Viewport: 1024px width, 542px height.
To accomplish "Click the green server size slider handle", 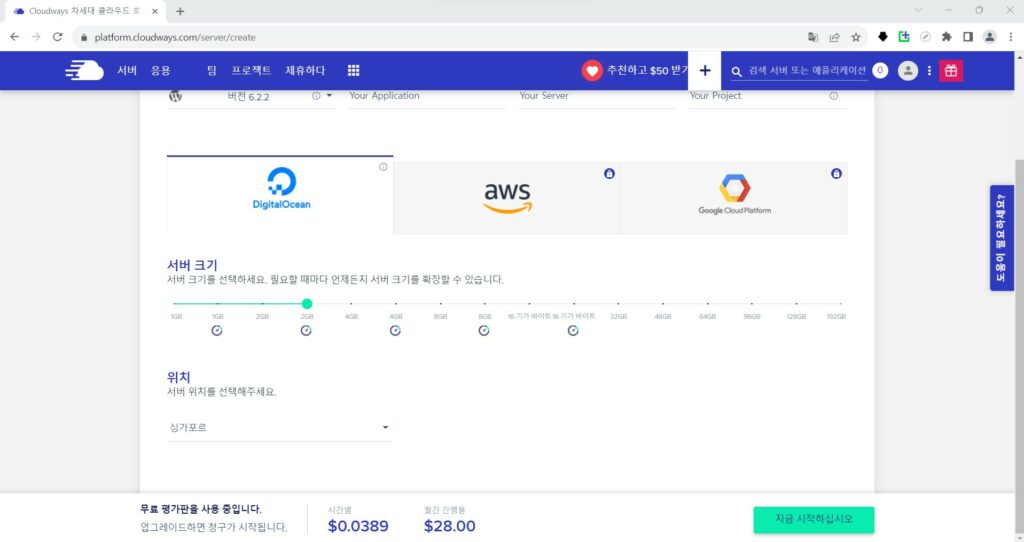I will (307, 304).
